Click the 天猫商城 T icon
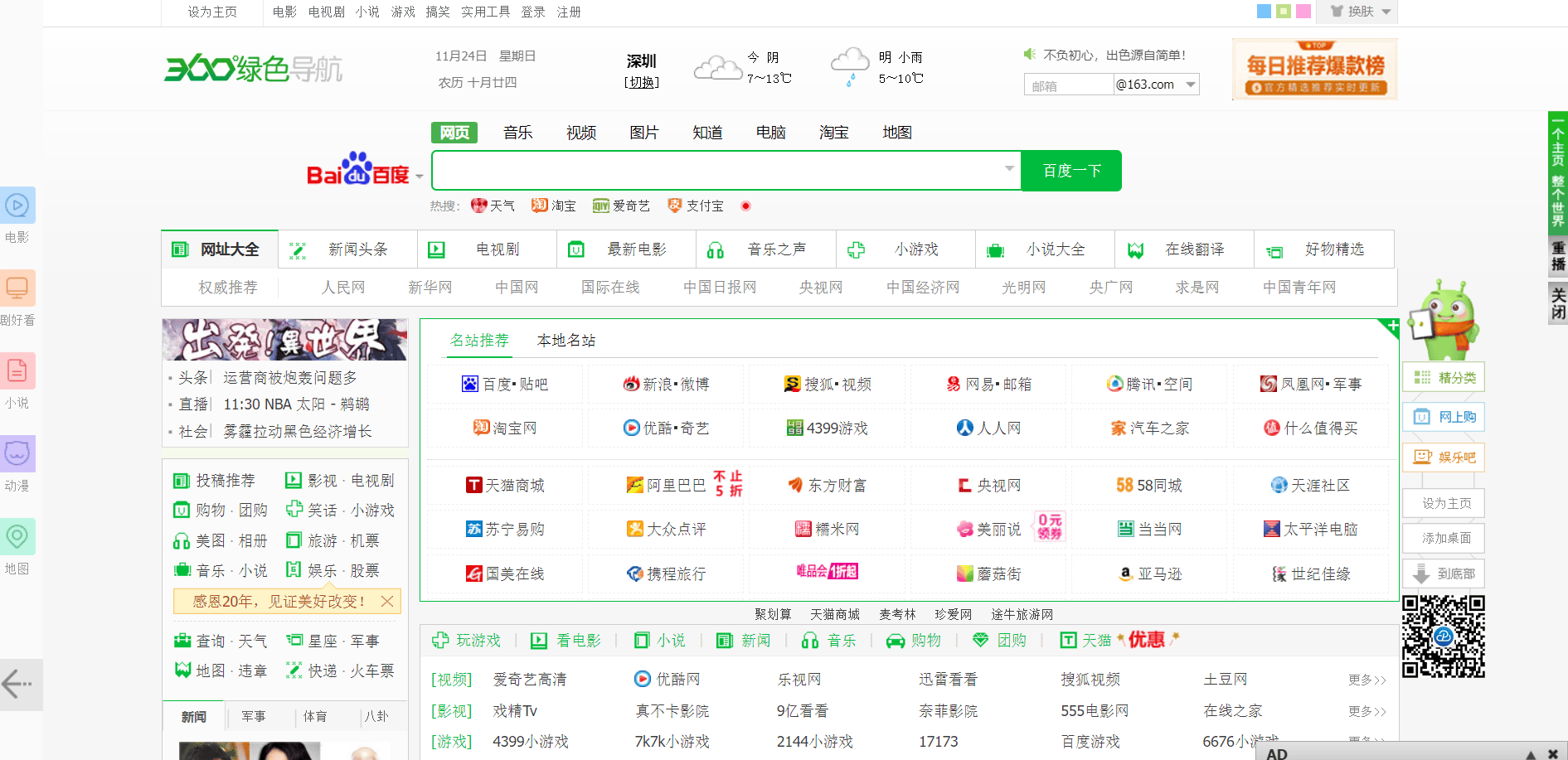The width and height of the screenshot is (1568, 760). (473, 485)
